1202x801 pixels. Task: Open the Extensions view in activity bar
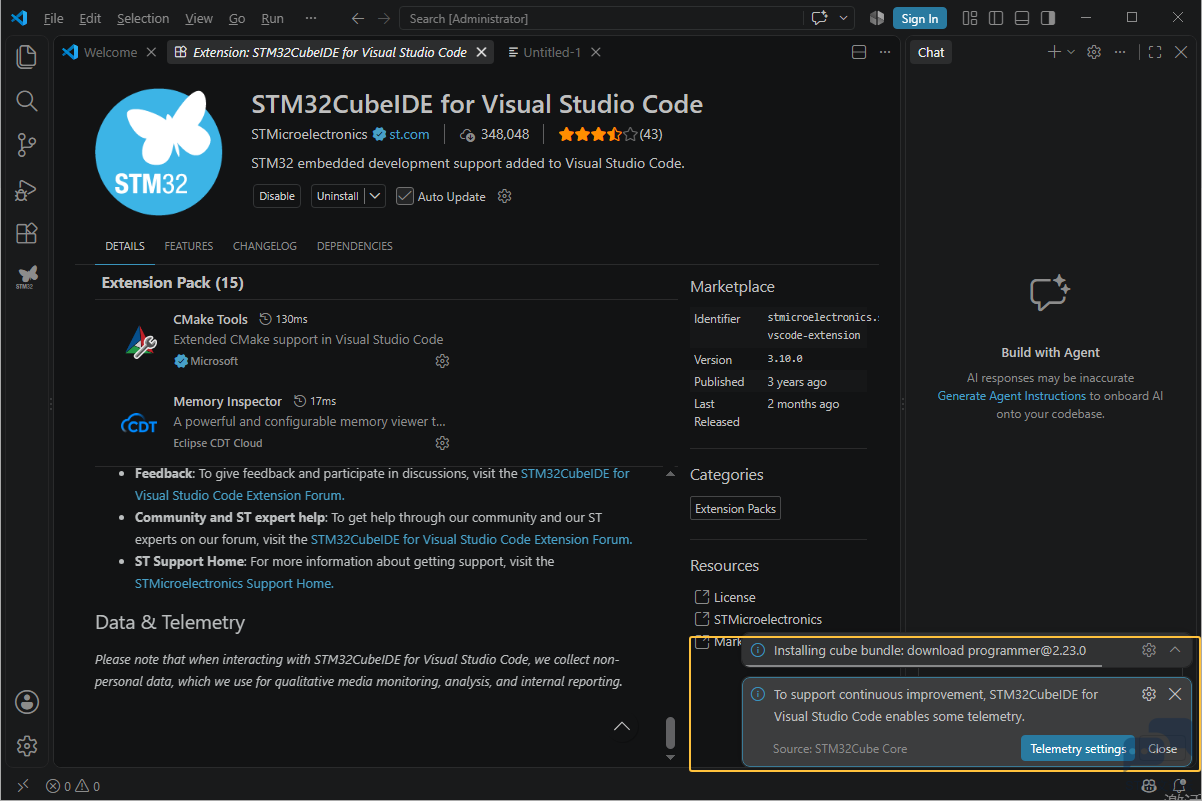click(x=27, y=233)
